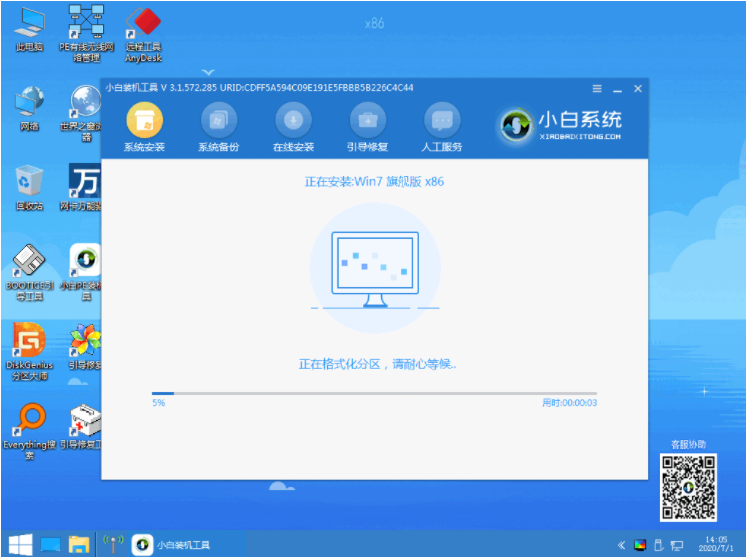Open 回收站 recycle bin icon
The width and height of the screenshot is (750, 557).
29,187
